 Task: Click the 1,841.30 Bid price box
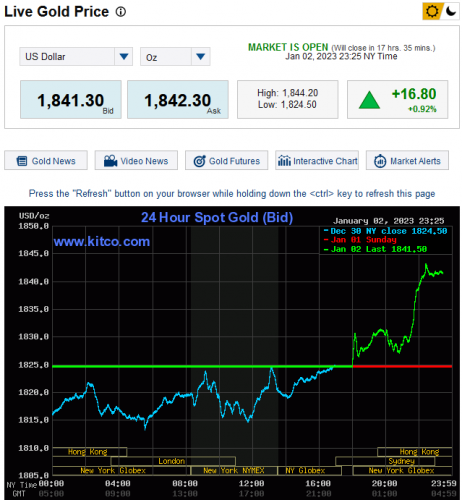(71, 99)
